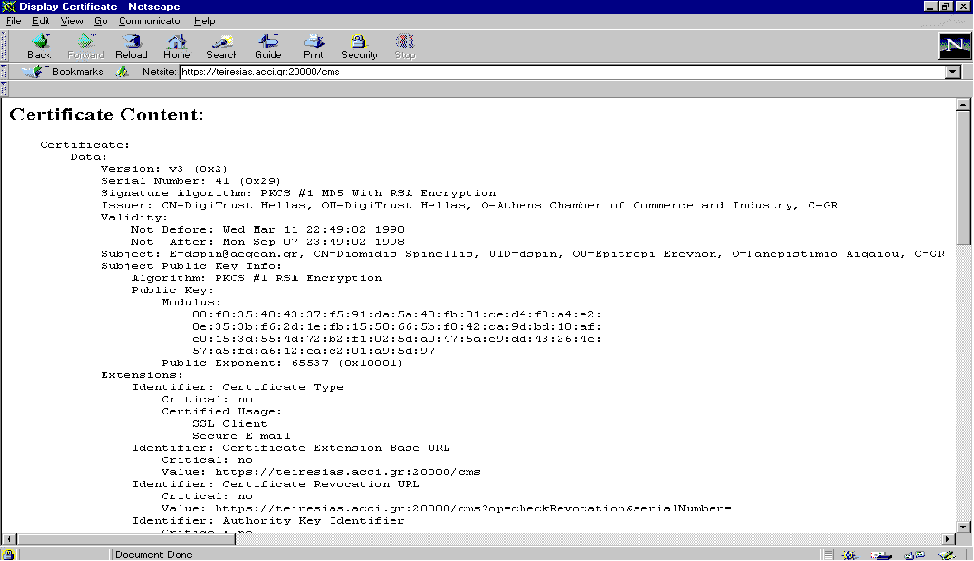Click the 'Document: Done' status text
Screen dimensions: 974x561
point(153,554)
